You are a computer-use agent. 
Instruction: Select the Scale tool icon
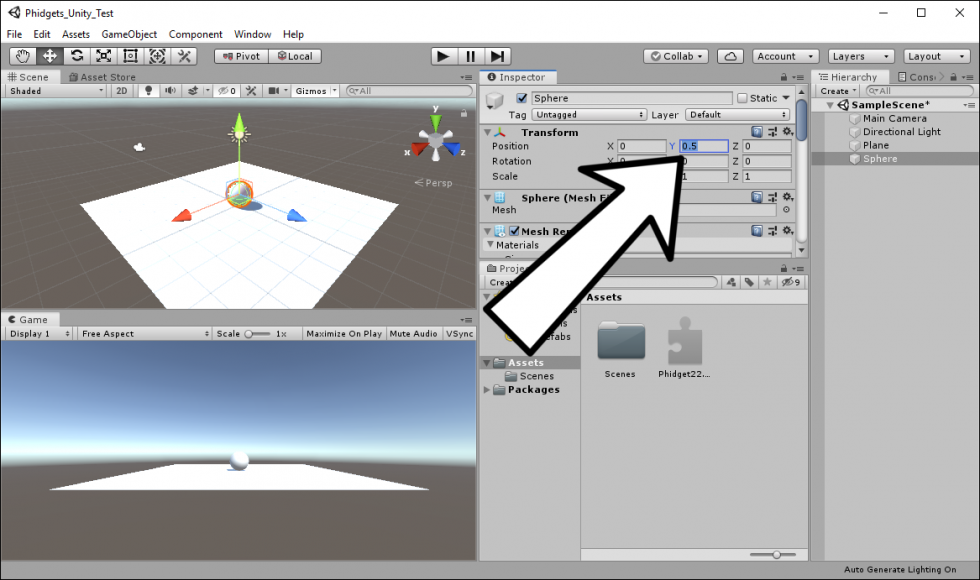(103, 56)
